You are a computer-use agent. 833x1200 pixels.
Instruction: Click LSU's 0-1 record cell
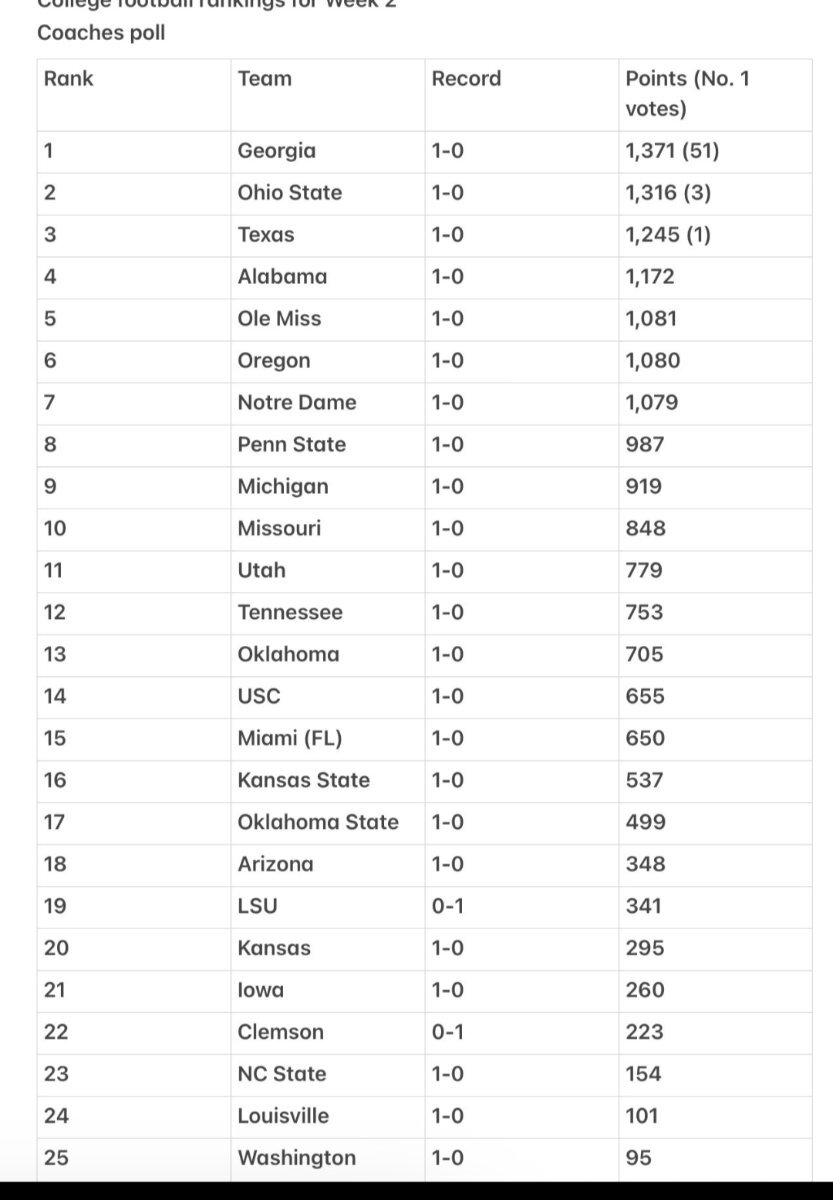448,907
